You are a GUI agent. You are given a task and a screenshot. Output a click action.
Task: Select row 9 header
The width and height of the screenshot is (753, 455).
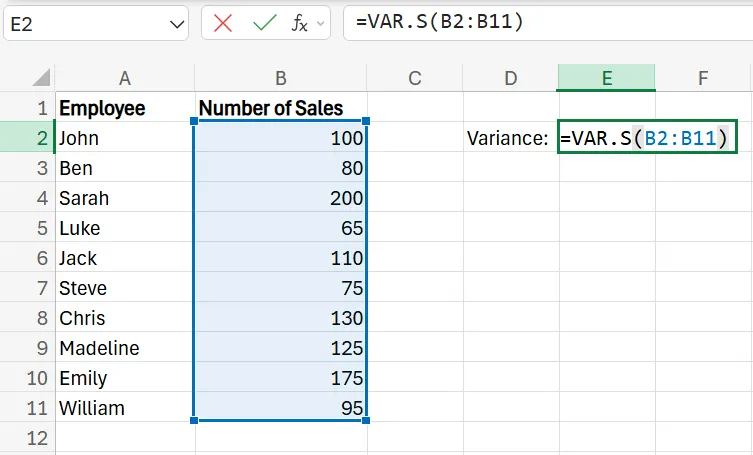click(x=27, y=347)
